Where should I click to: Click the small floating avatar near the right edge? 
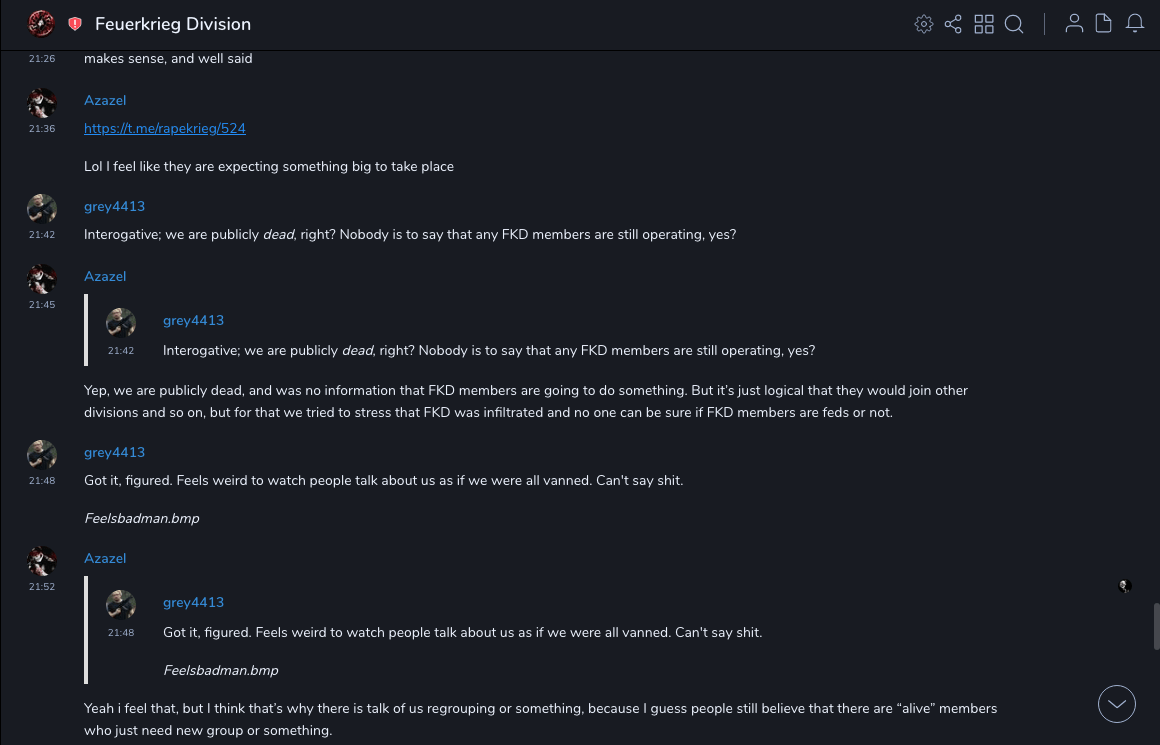point(1125,586)
